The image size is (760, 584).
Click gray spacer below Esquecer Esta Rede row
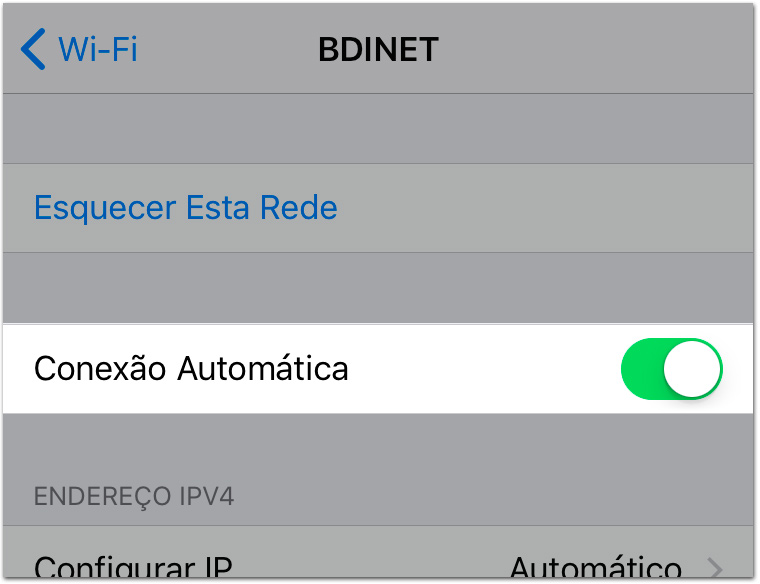pyautogui.click(x=378, y=287)
